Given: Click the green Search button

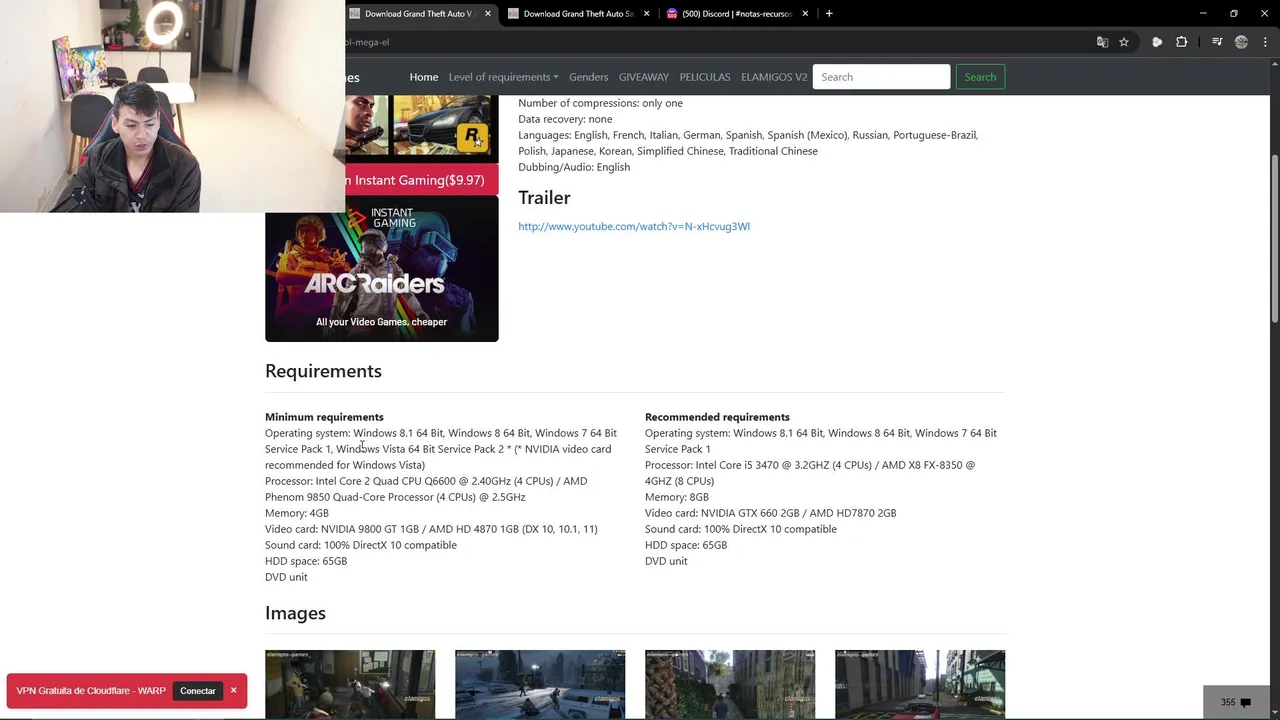Looking at the screenshot, I should pyautogui.click(x=980, y=77).
